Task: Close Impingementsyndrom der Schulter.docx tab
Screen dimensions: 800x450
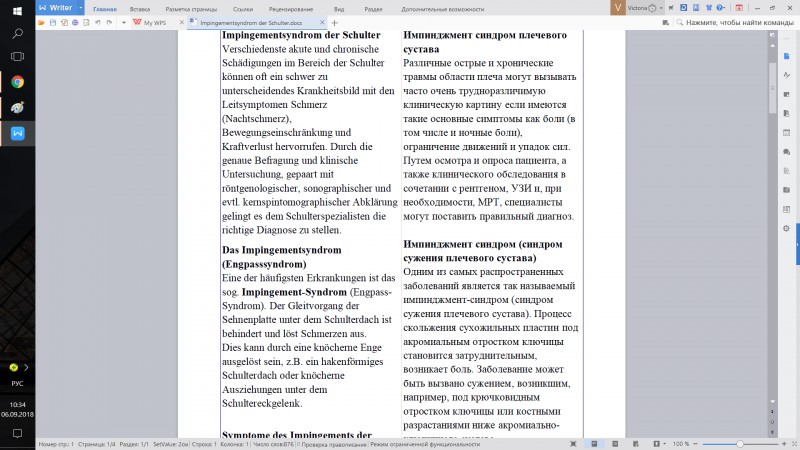Action: tap(322, 22)
